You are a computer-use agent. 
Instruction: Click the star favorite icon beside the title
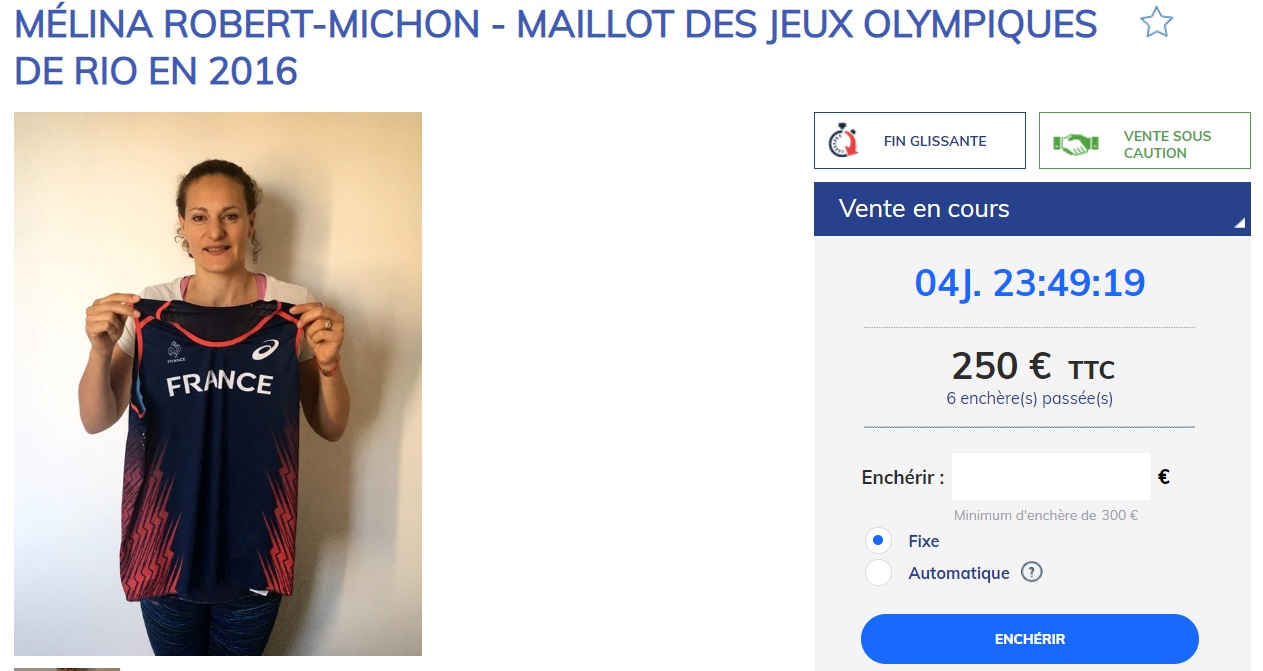1156,22
